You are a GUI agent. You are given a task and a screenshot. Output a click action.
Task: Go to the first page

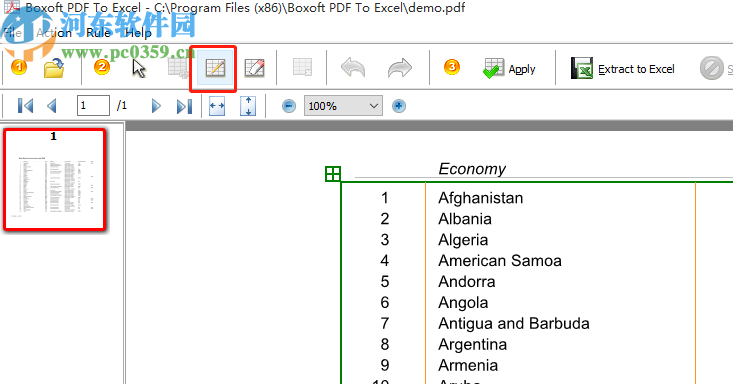[x=25, y=106]
